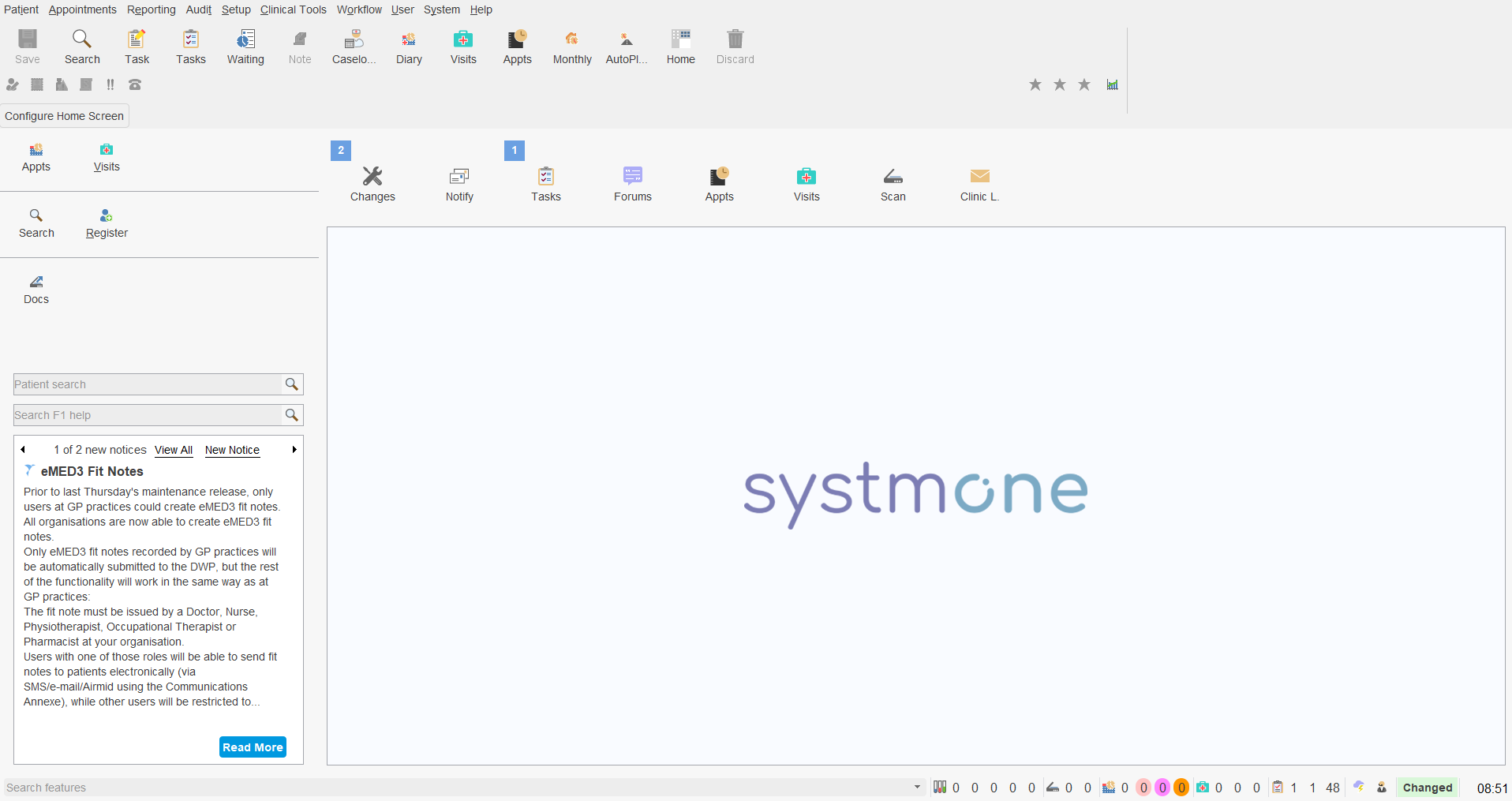Click the clipboard tasks icon in status bar

[1278, 787]
